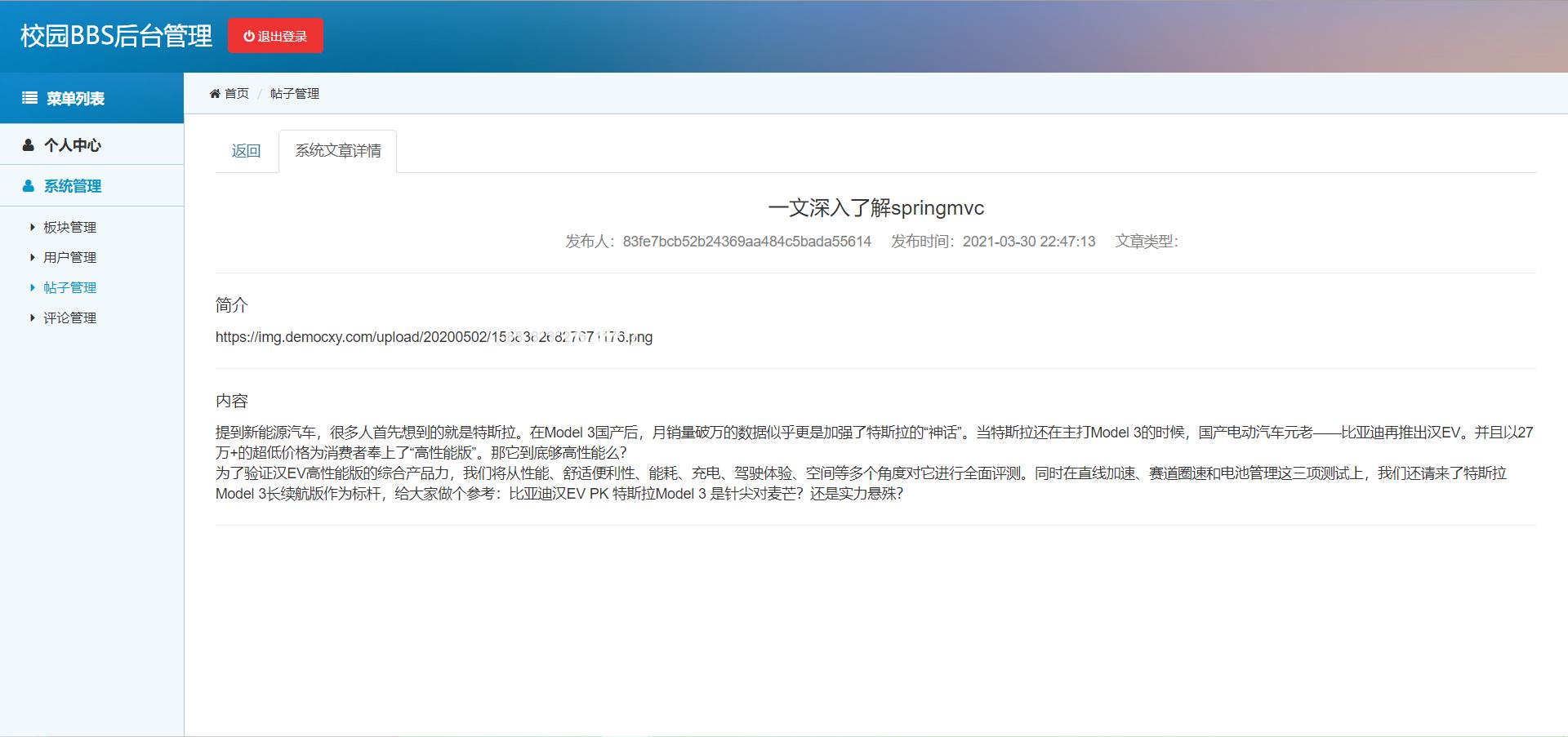Click the power icon on 退出登录 button
The height and width of the screenshot is (737, 1568).
pyautogui.click(x=247, y=35)
